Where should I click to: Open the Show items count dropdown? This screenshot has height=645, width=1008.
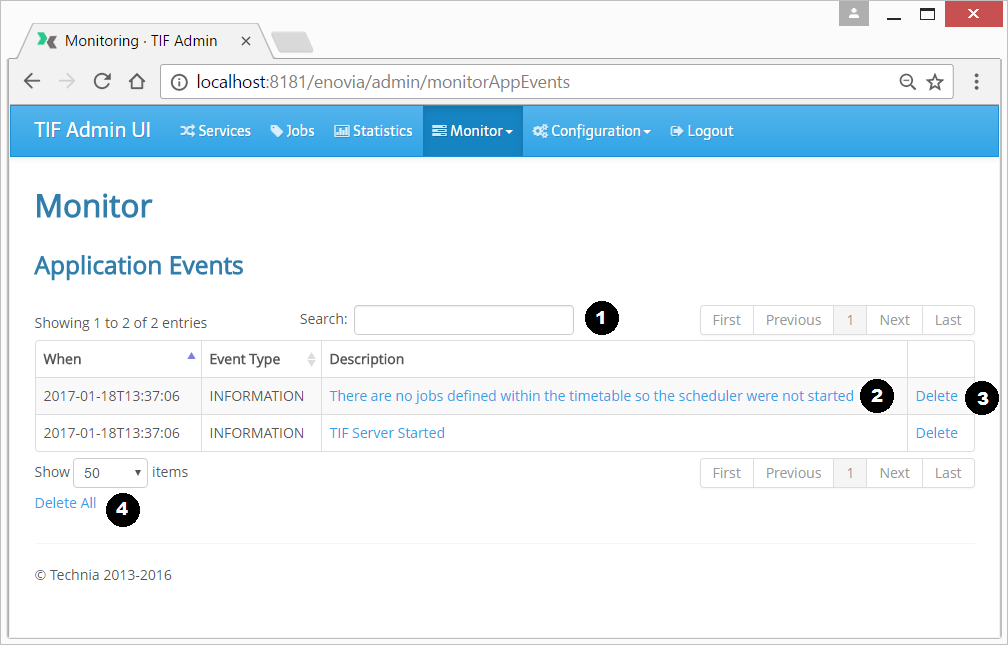tap(110, 473)
